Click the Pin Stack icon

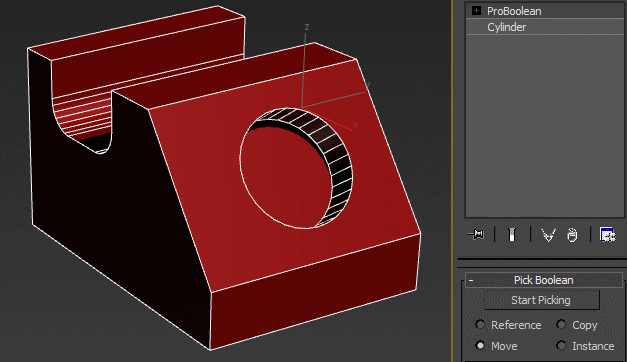click(476, 234)
